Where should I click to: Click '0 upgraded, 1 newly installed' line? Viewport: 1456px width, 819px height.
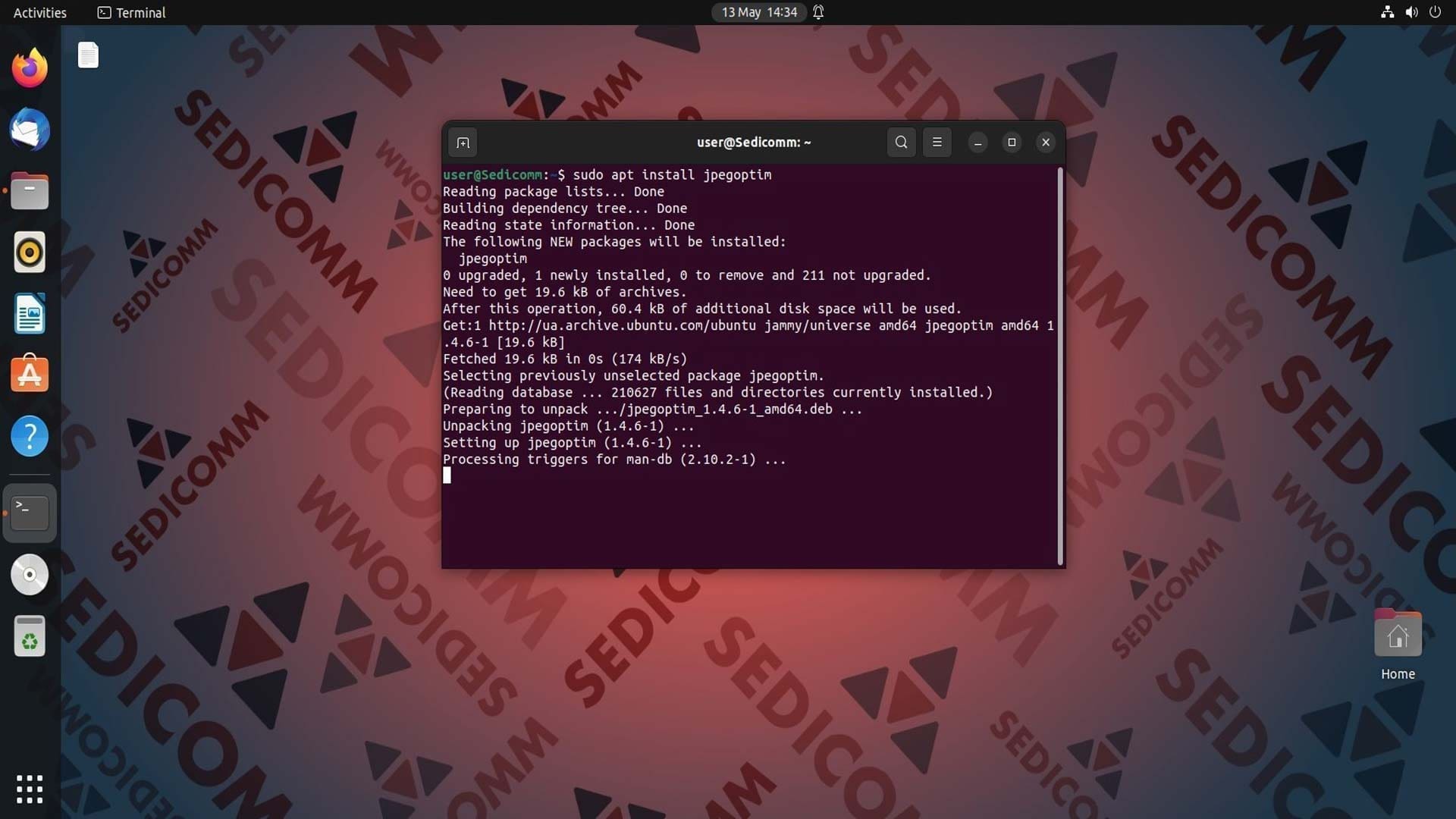pyautogui.click(x=686, y=275)
